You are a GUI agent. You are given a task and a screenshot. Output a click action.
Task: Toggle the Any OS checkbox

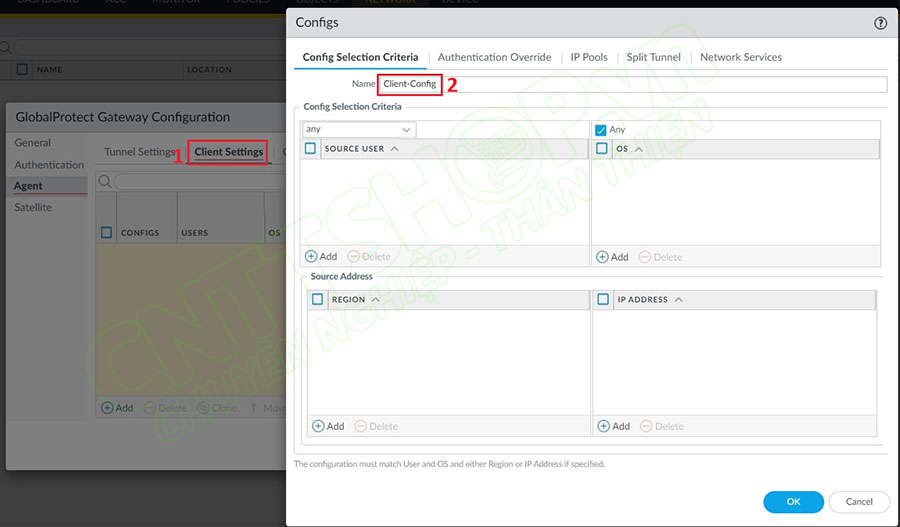600,130
